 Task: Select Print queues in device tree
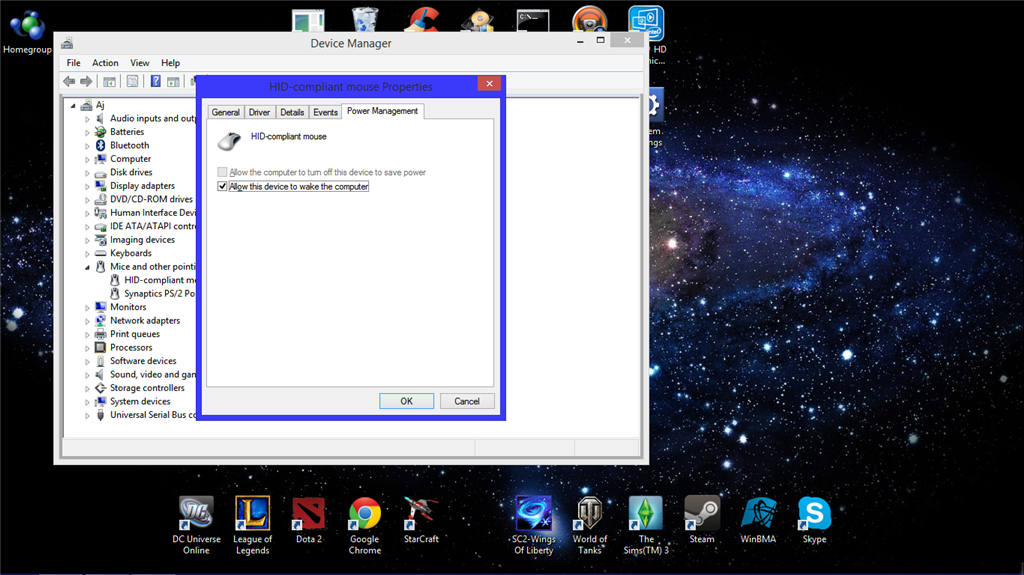point(135,334)
